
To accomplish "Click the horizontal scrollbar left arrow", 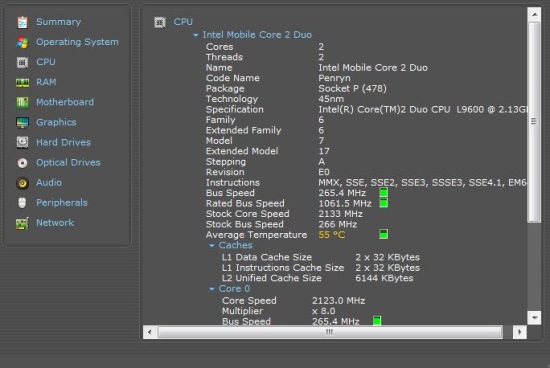I will [x=150, y=332].
